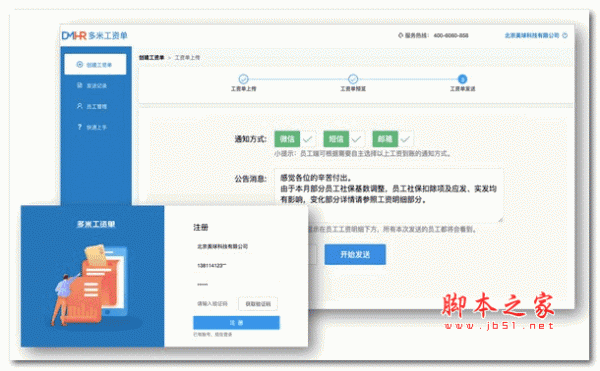Go to the 工资单预览 step circle
Image resolution: width=600 pixels, height=371 pixels.
point(353,79)
